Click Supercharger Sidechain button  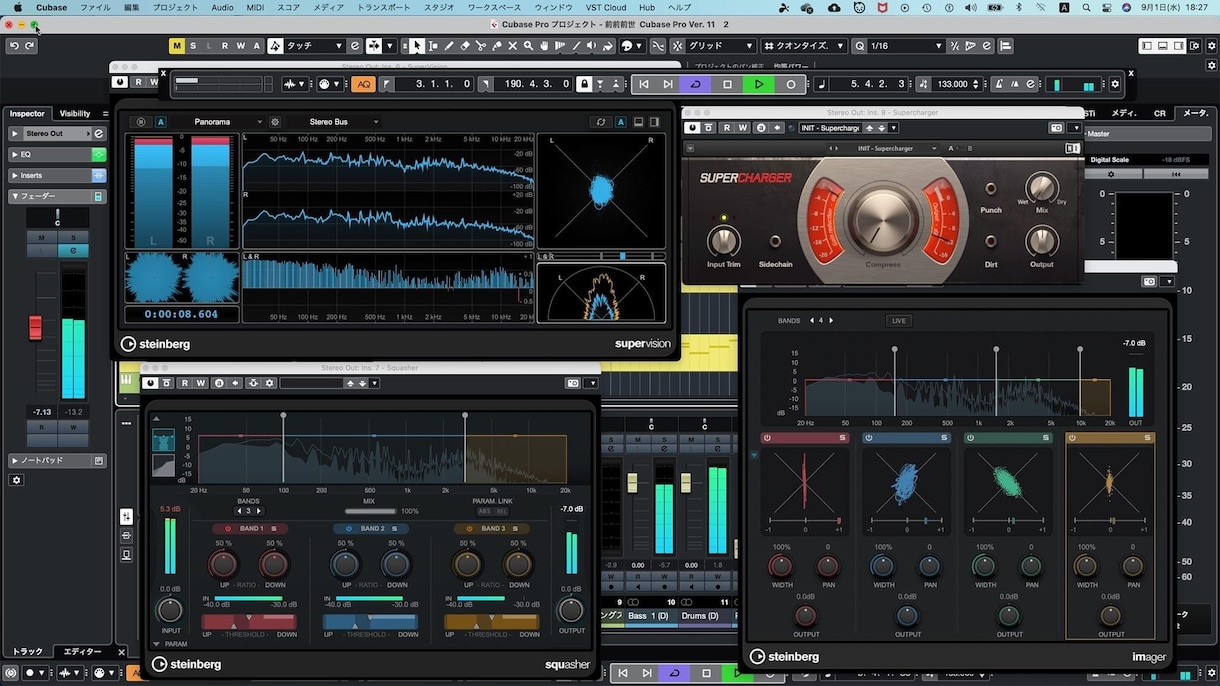tap(775, 242)
